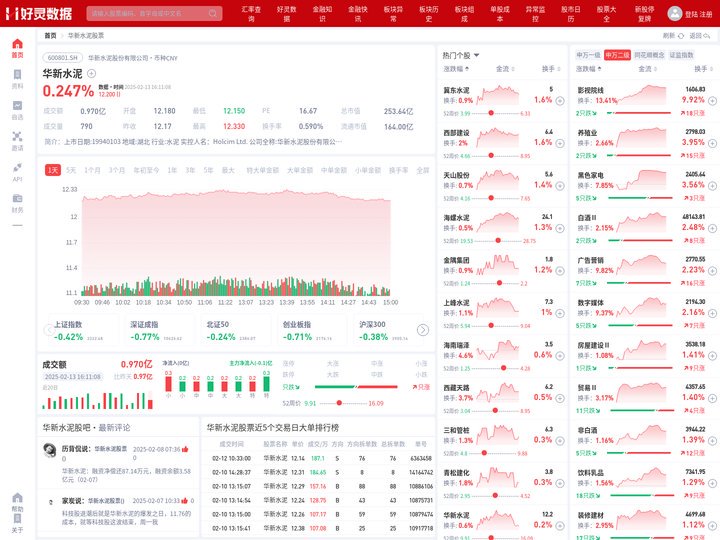Add 黑色家电 sector with its plus icon
The height and width of the screenshot is (540, 720).
point(712,186)
